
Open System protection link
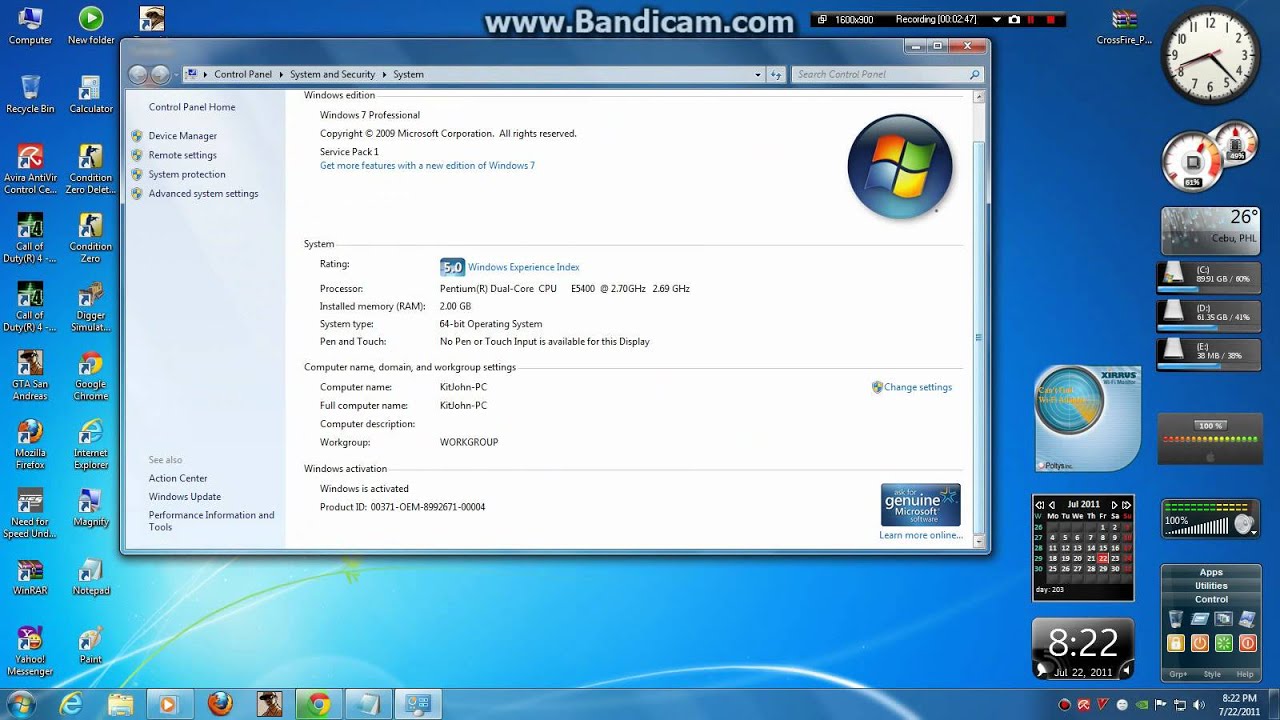pyautogui.click(x=187, y=174)
